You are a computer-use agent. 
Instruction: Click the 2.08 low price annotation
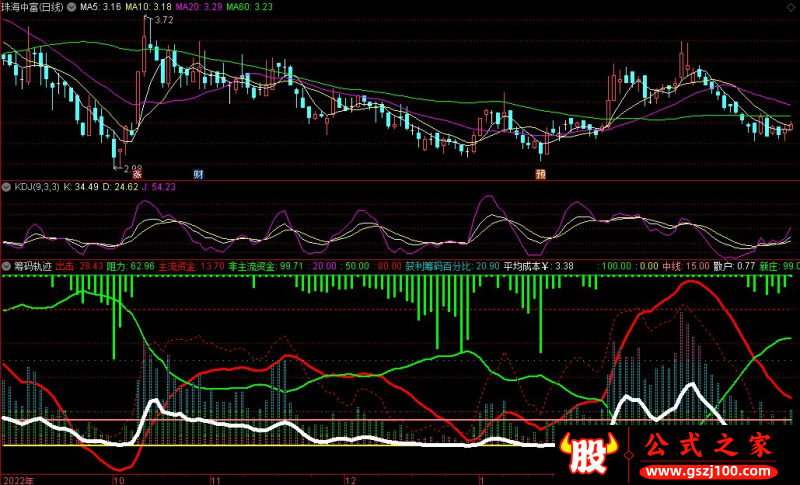tap(133, 168)
